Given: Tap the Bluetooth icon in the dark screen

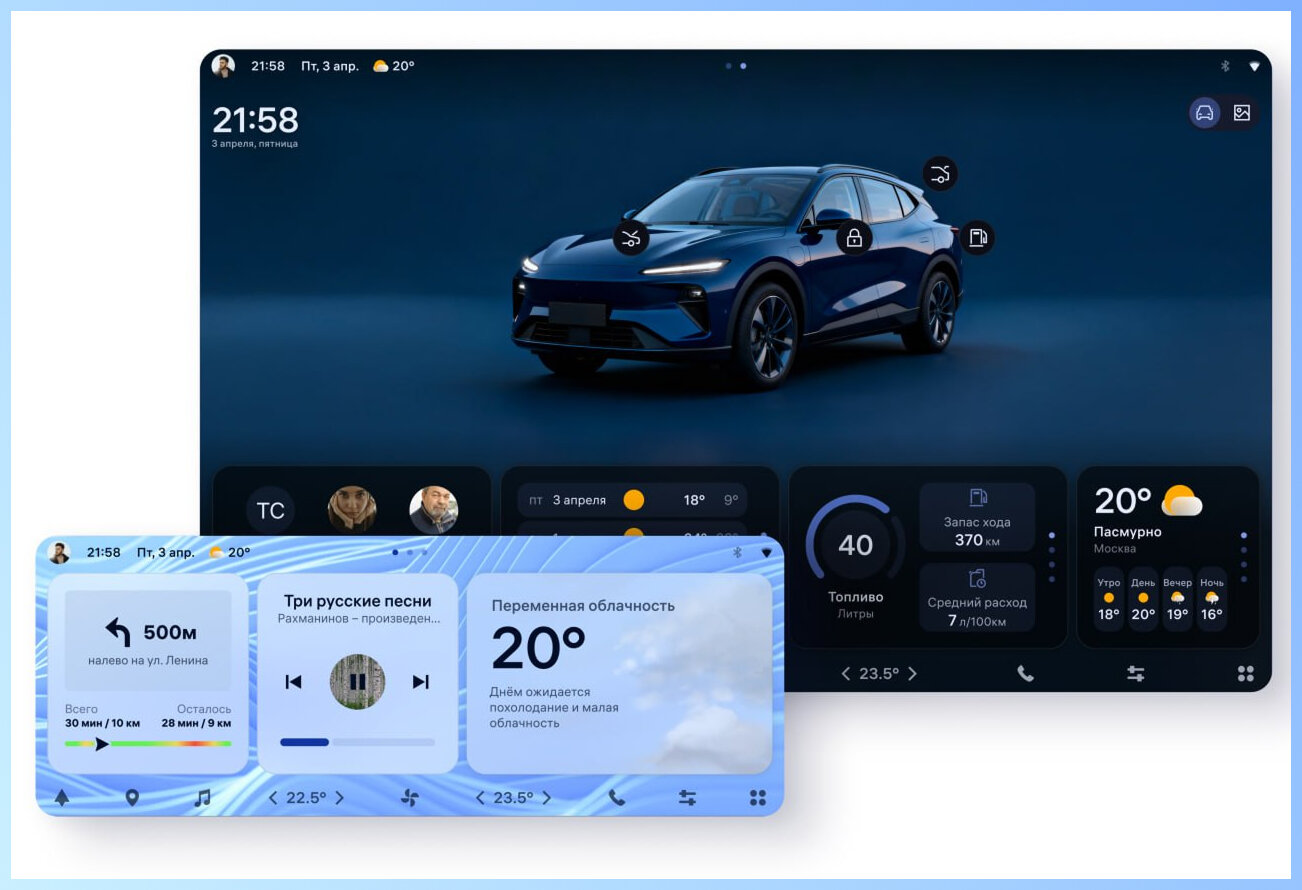Looking at the screenshot, I should [x=1225, y=66].
